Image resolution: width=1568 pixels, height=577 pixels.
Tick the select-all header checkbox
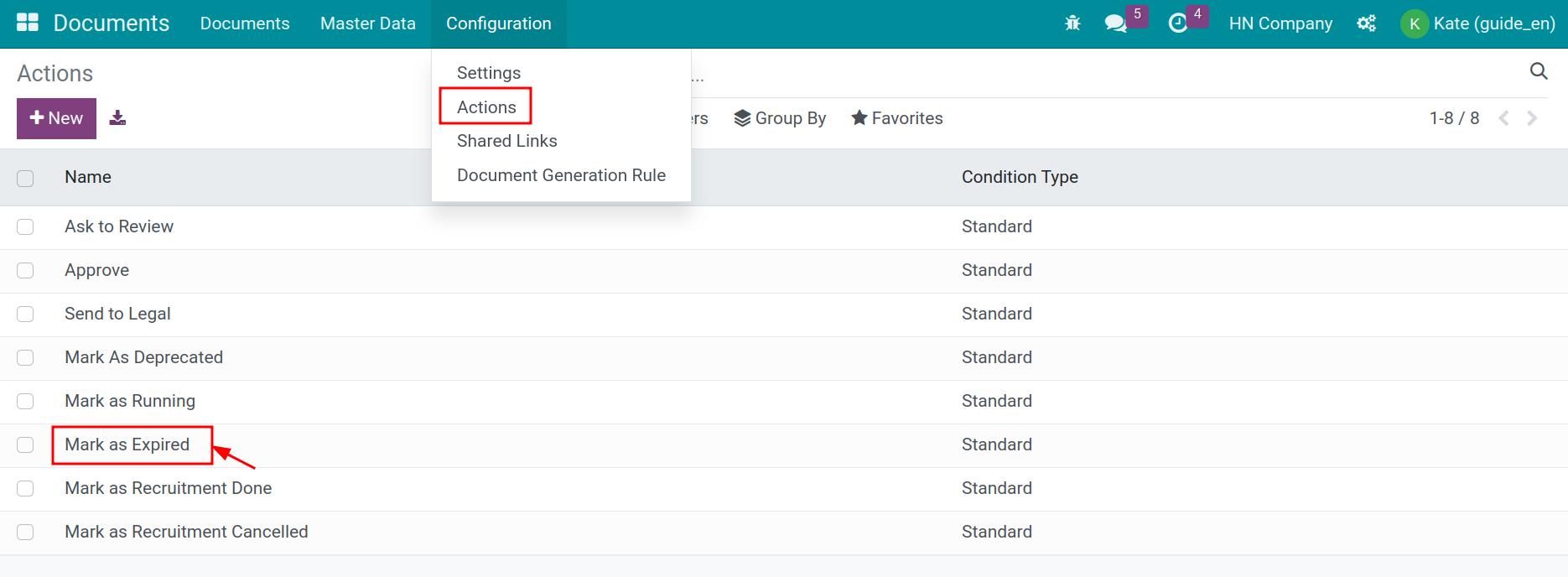click(x=25, y=178)
